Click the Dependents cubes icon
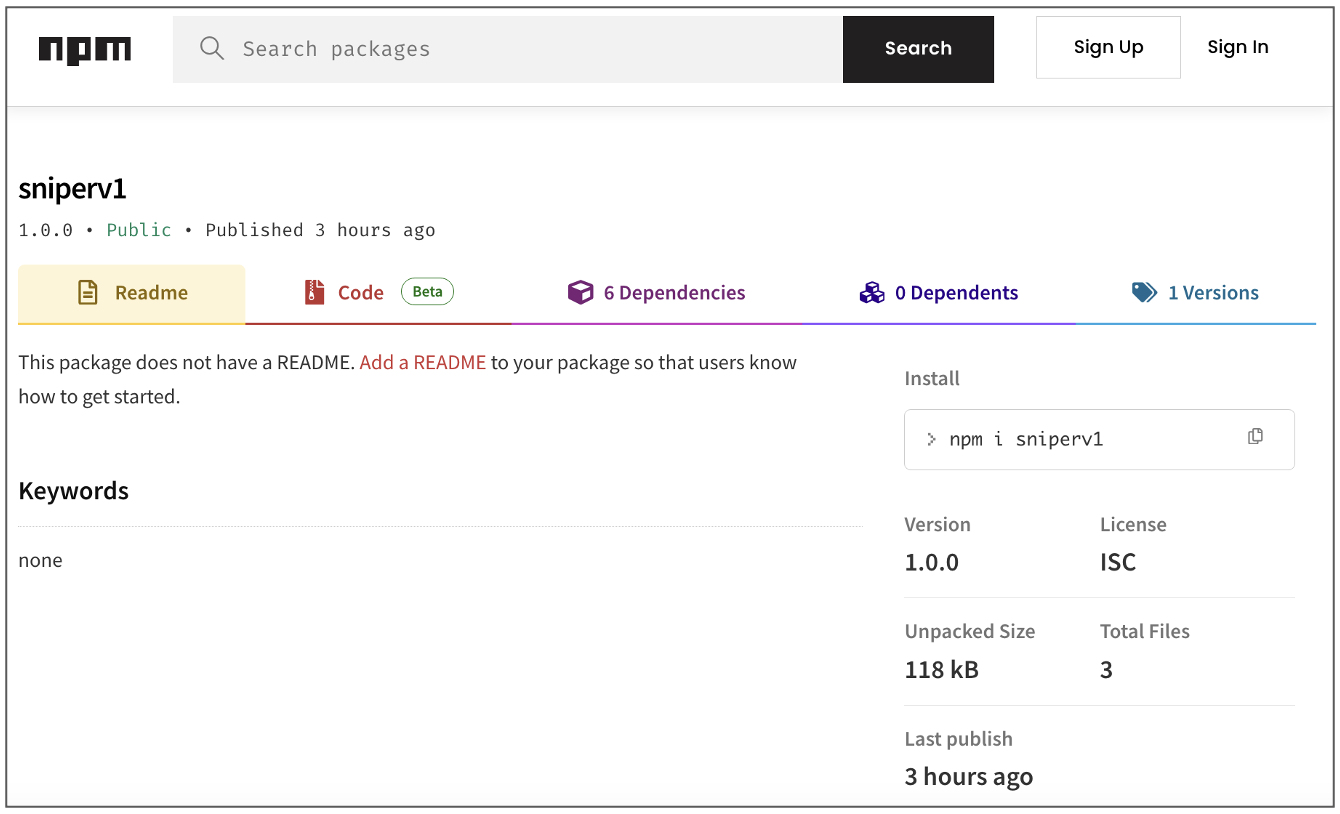1340x814 pixels. point(872,293)
